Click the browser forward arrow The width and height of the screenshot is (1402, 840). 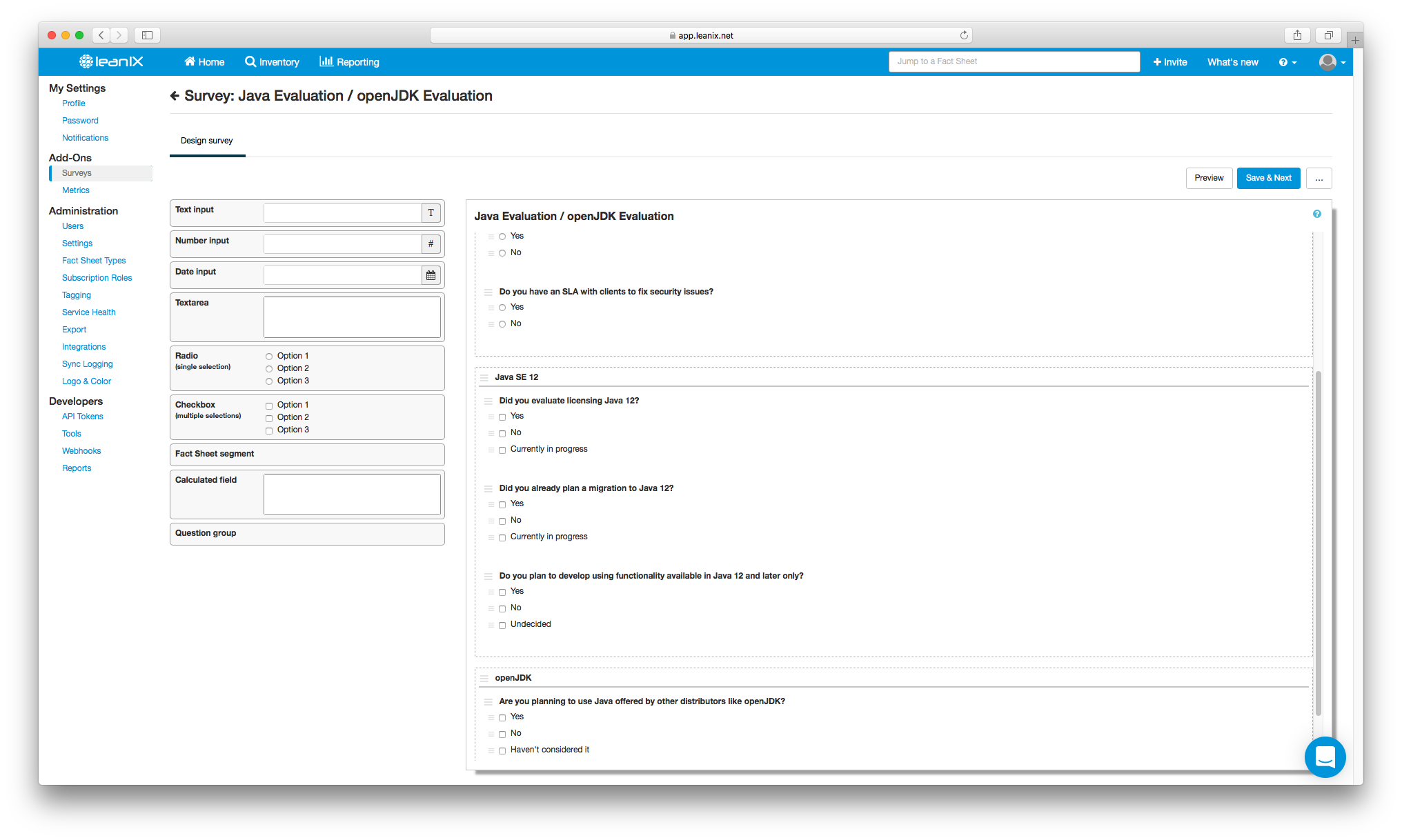pyautogui.click(x=119, y=35)
